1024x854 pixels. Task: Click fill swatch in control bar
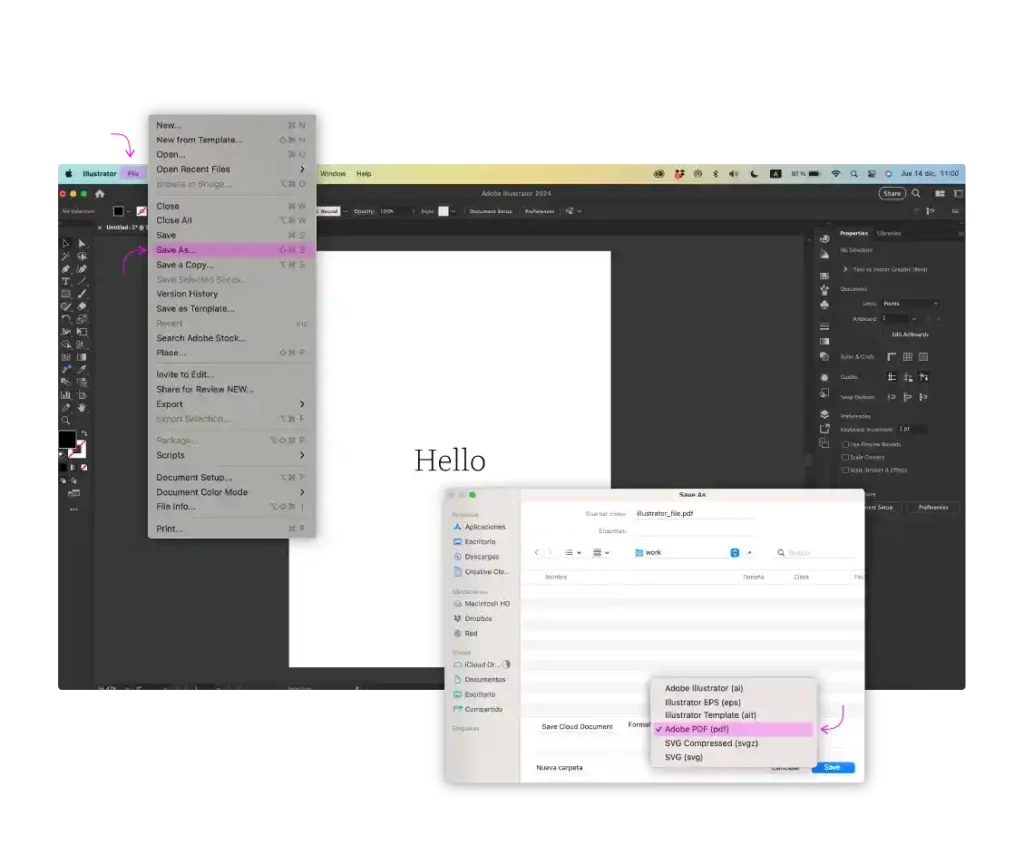pyautogui.click(x=118, y=211)
